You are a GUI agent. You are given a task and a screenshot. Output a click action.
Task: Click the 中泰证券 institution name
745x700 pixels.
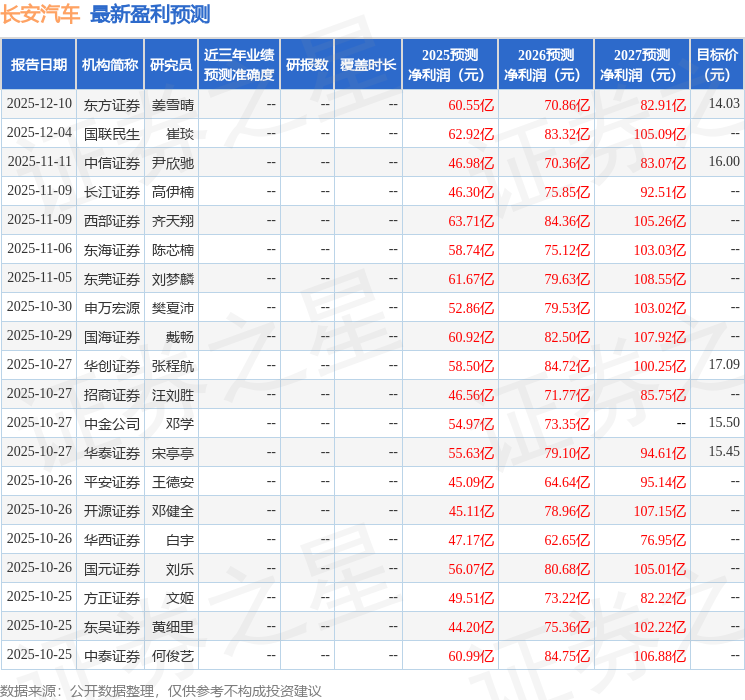(111, 656)
